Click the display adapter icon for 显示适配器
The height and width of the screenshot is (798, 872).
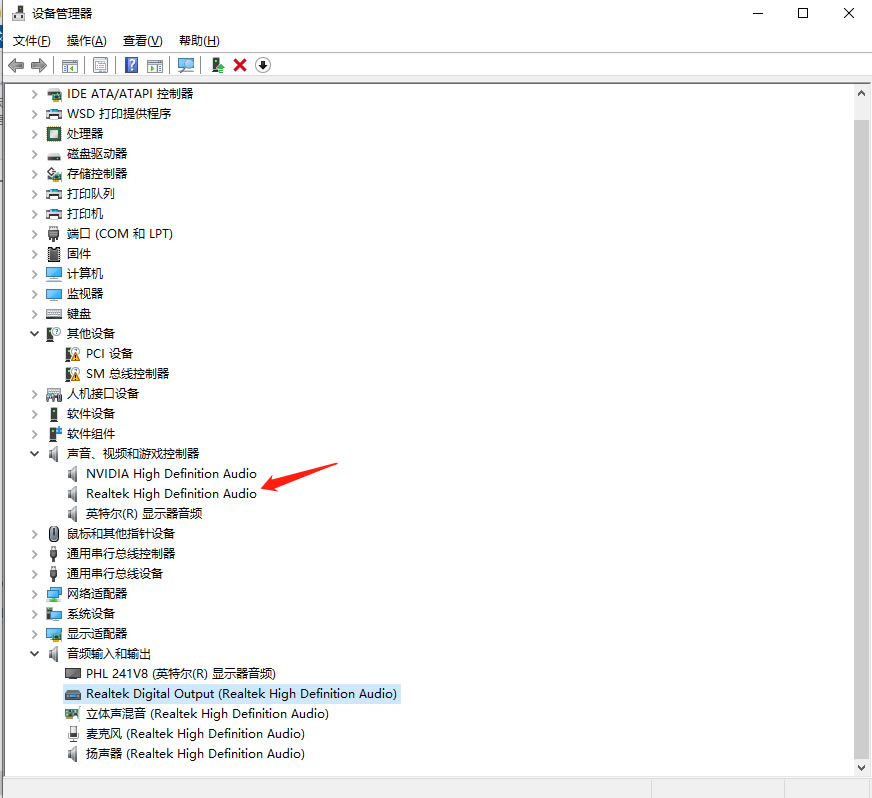click(54, 634)
